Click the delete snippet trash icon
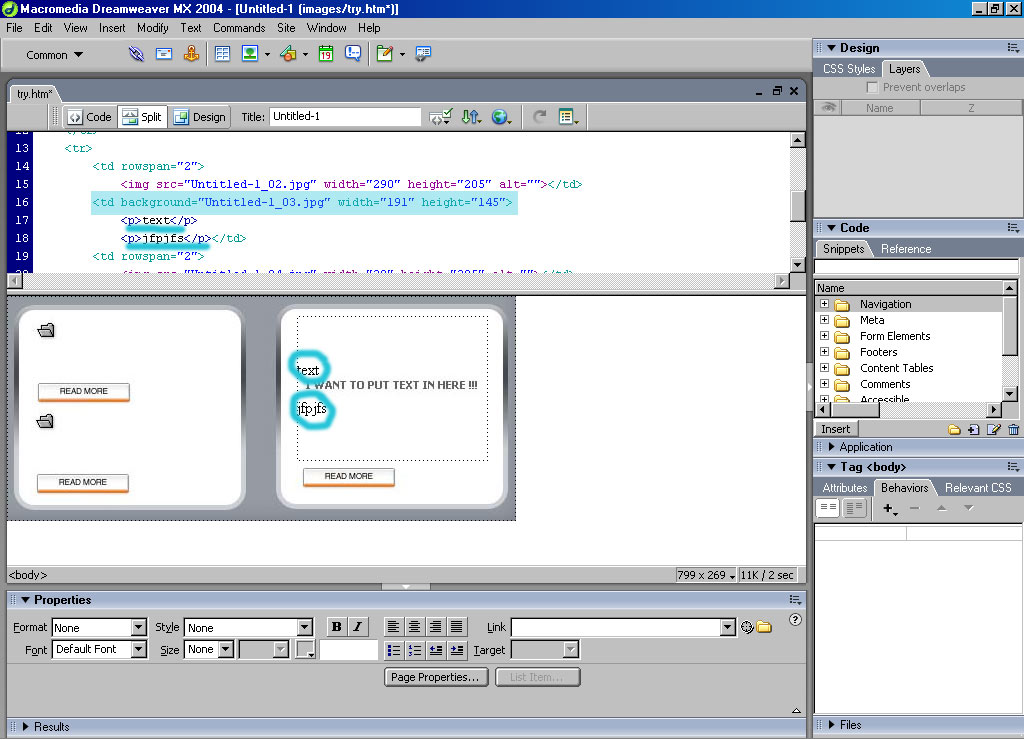1024x740 pixels. [1013, 430]
